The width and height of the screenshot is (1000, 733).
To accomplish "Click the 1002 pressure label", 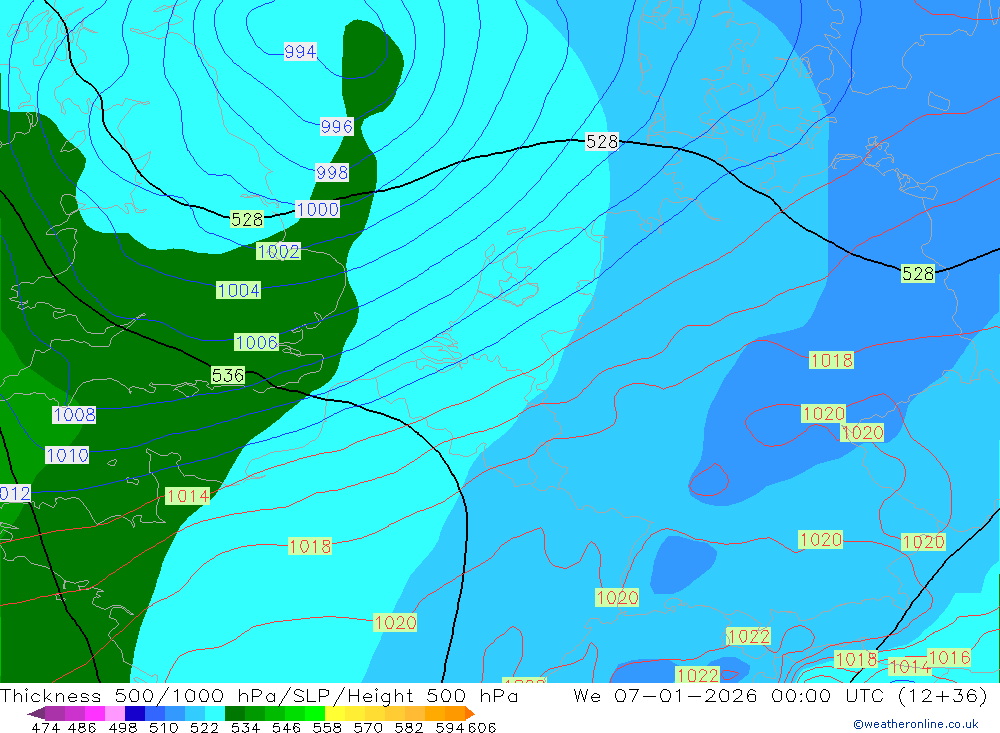I will click(x=278, y=251).
